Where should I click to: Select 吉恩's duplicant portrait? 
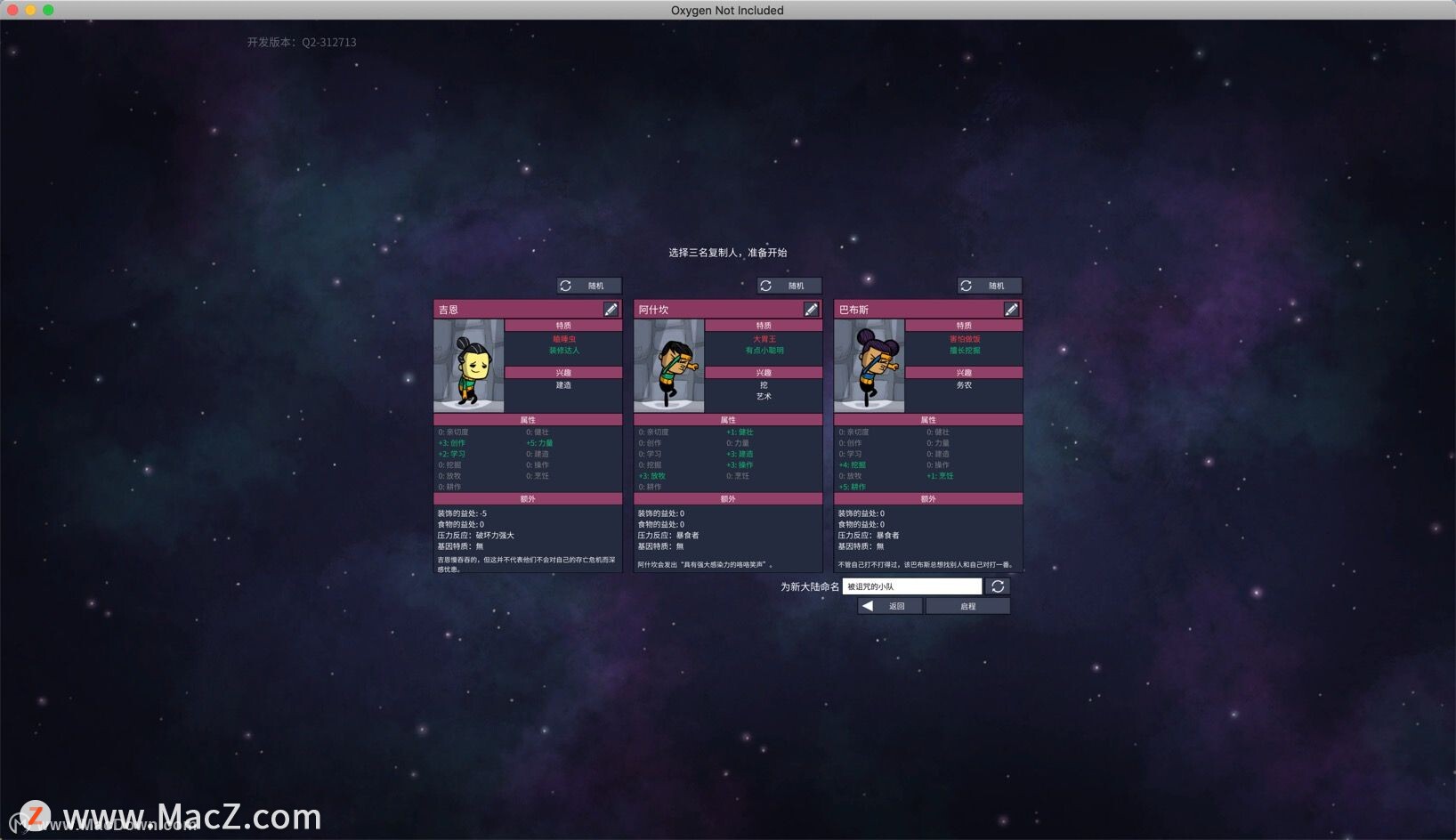click(x=468, y=366)
